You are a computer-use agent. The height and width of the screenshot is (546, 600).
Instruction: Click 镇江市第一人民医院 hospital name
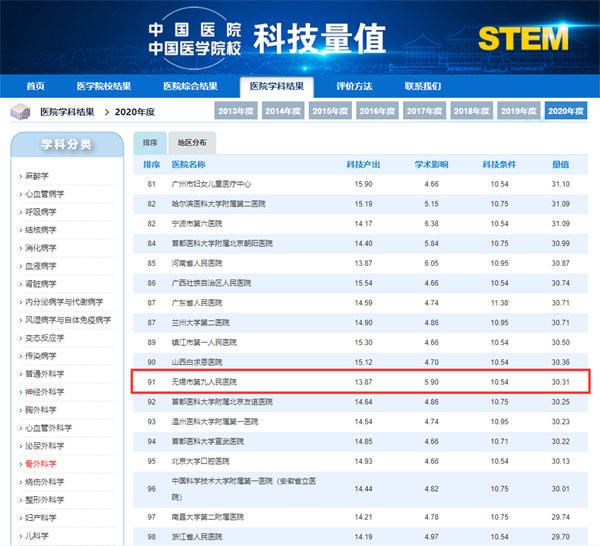[x=204, y=342]
